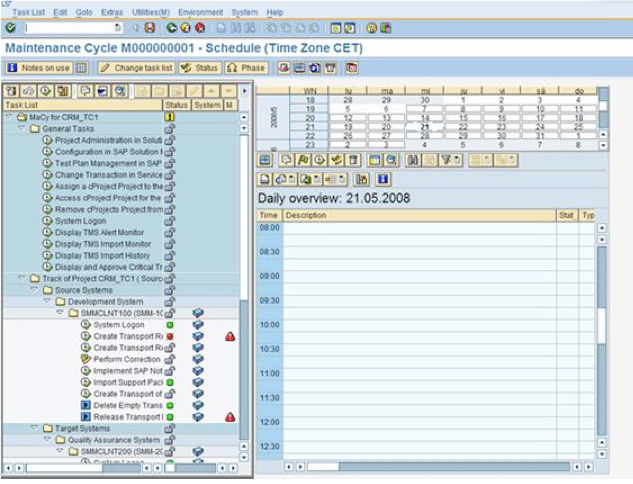This screenshot has width=633, height=484.
Task: Click the yellow status icon for MaCy for CRM_TC1
Action: tap(170, 117)
